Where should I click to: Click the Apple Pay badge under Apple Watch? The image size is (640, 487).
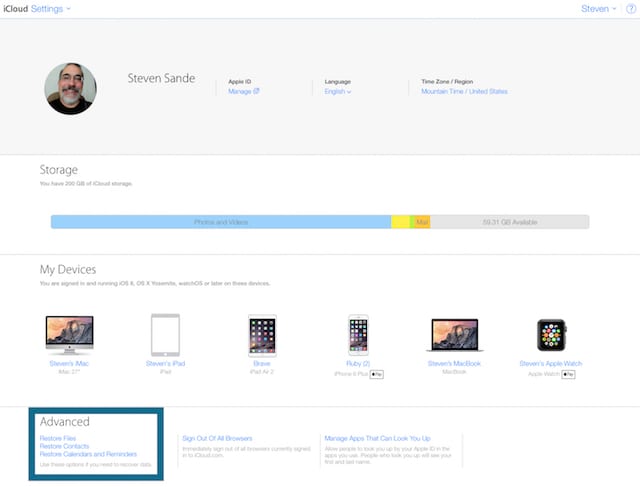[x=568, y=373]
